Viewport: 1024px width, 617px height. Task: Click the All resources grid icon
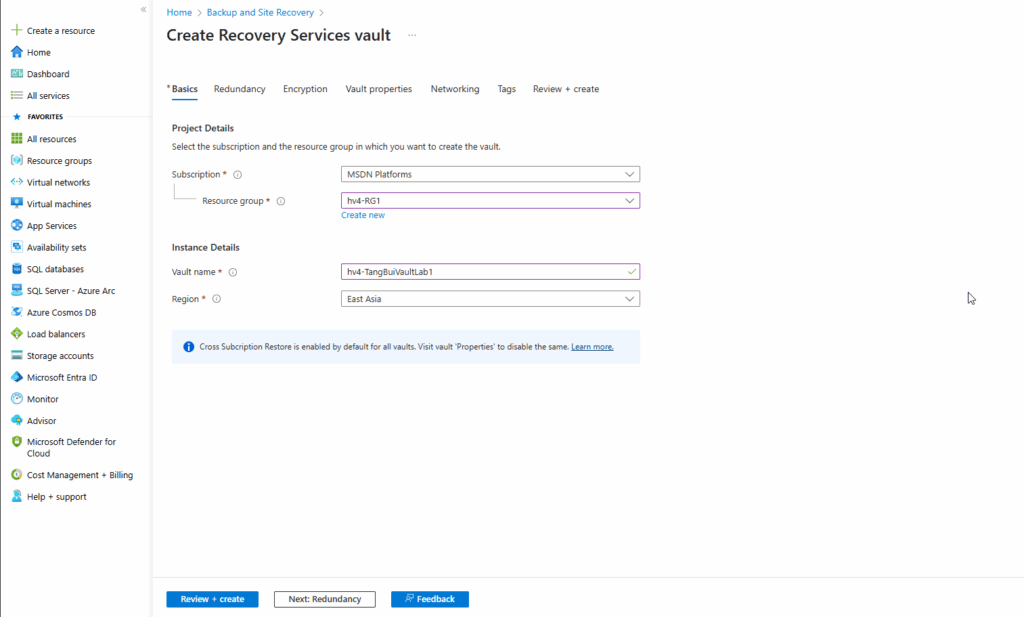click(16, 138)
